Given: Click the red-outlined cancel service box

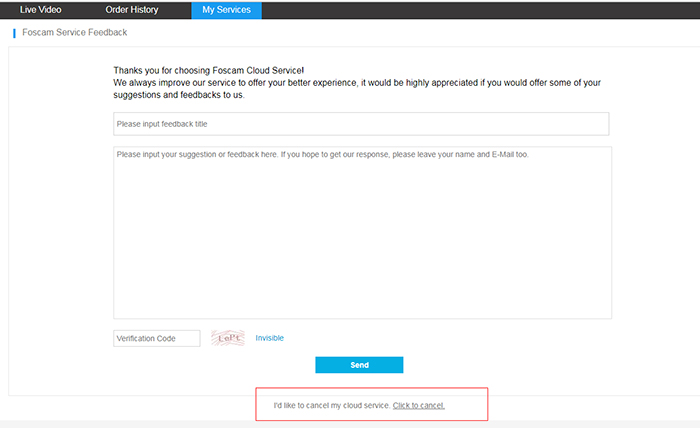Looking at the screenshot, I should pos(371,404).
